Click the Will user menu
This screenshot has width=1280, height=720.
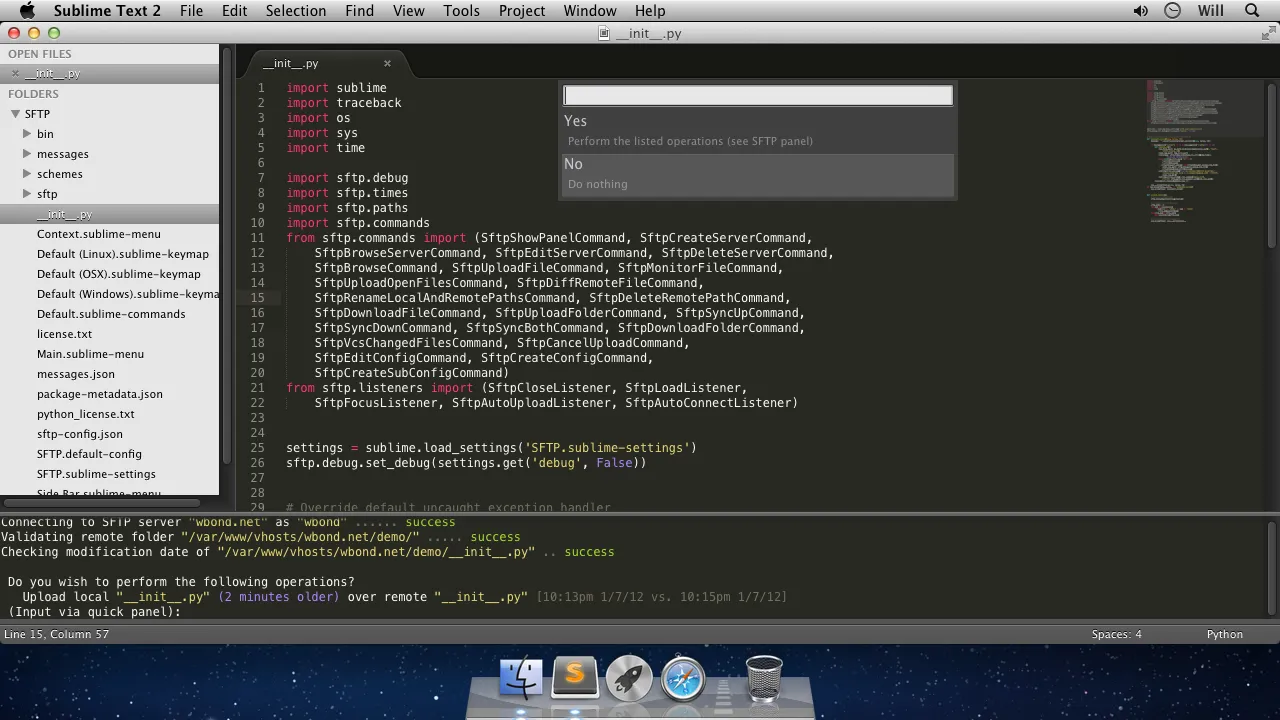(1211, 11)
